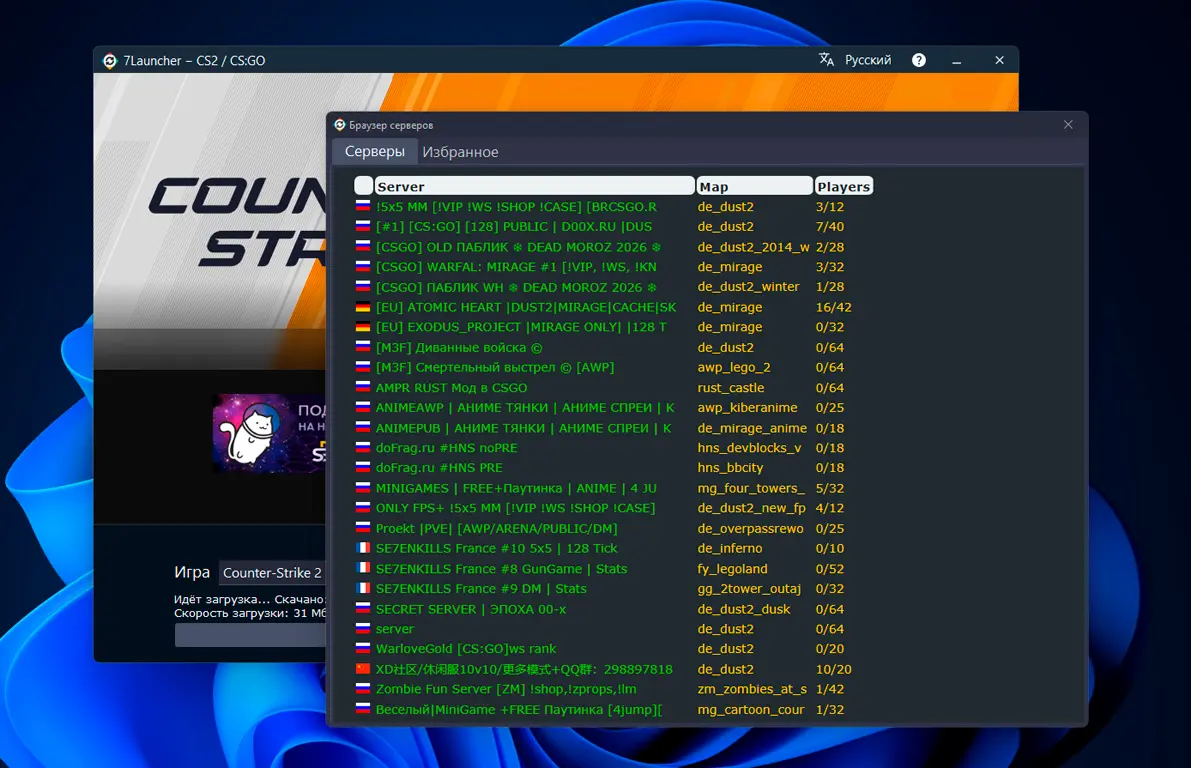Click German flag beside ATOMIC HEART server

tap(363, 307)
